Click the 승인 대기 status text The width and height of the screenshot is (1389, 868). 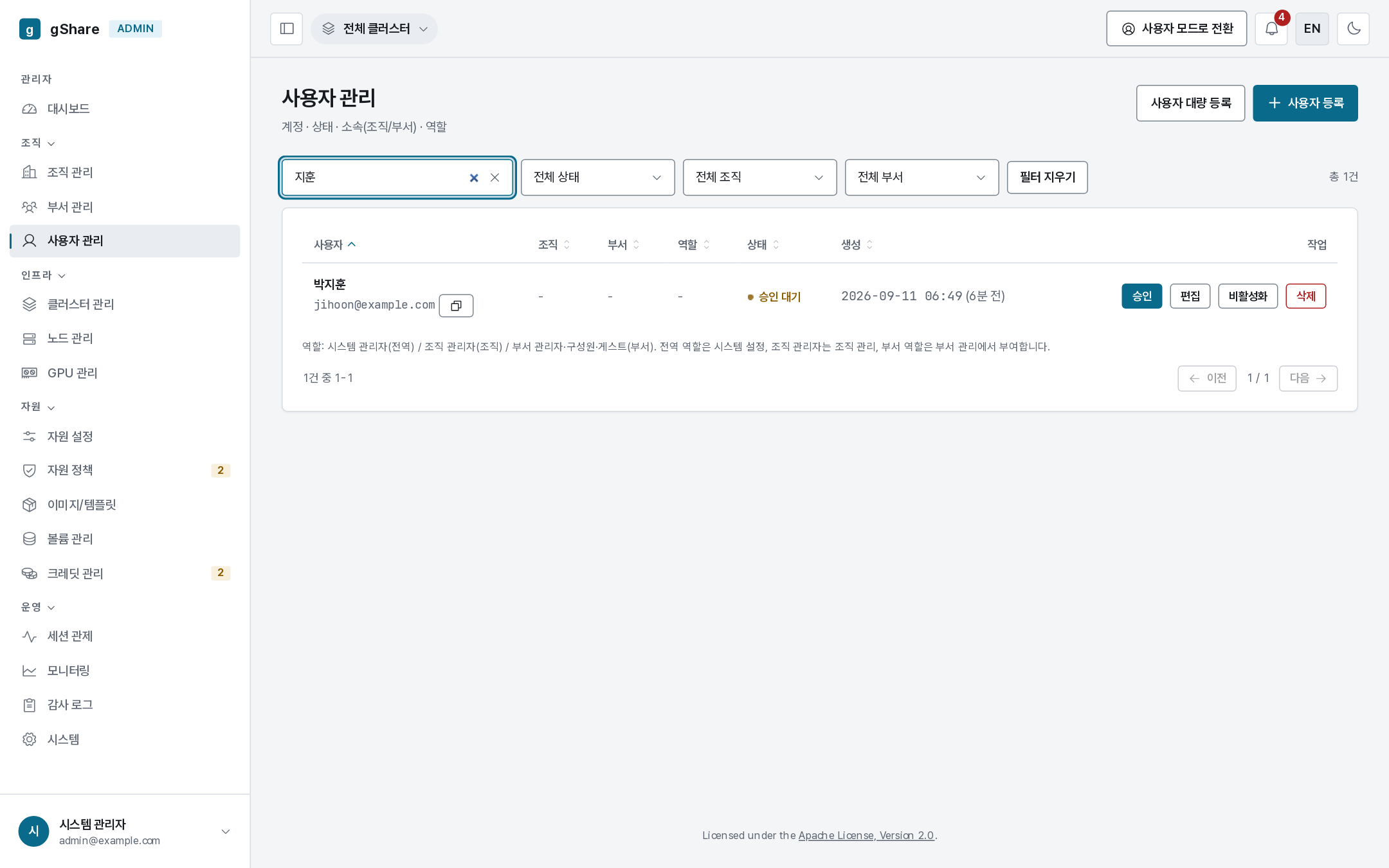coord(779,297)
